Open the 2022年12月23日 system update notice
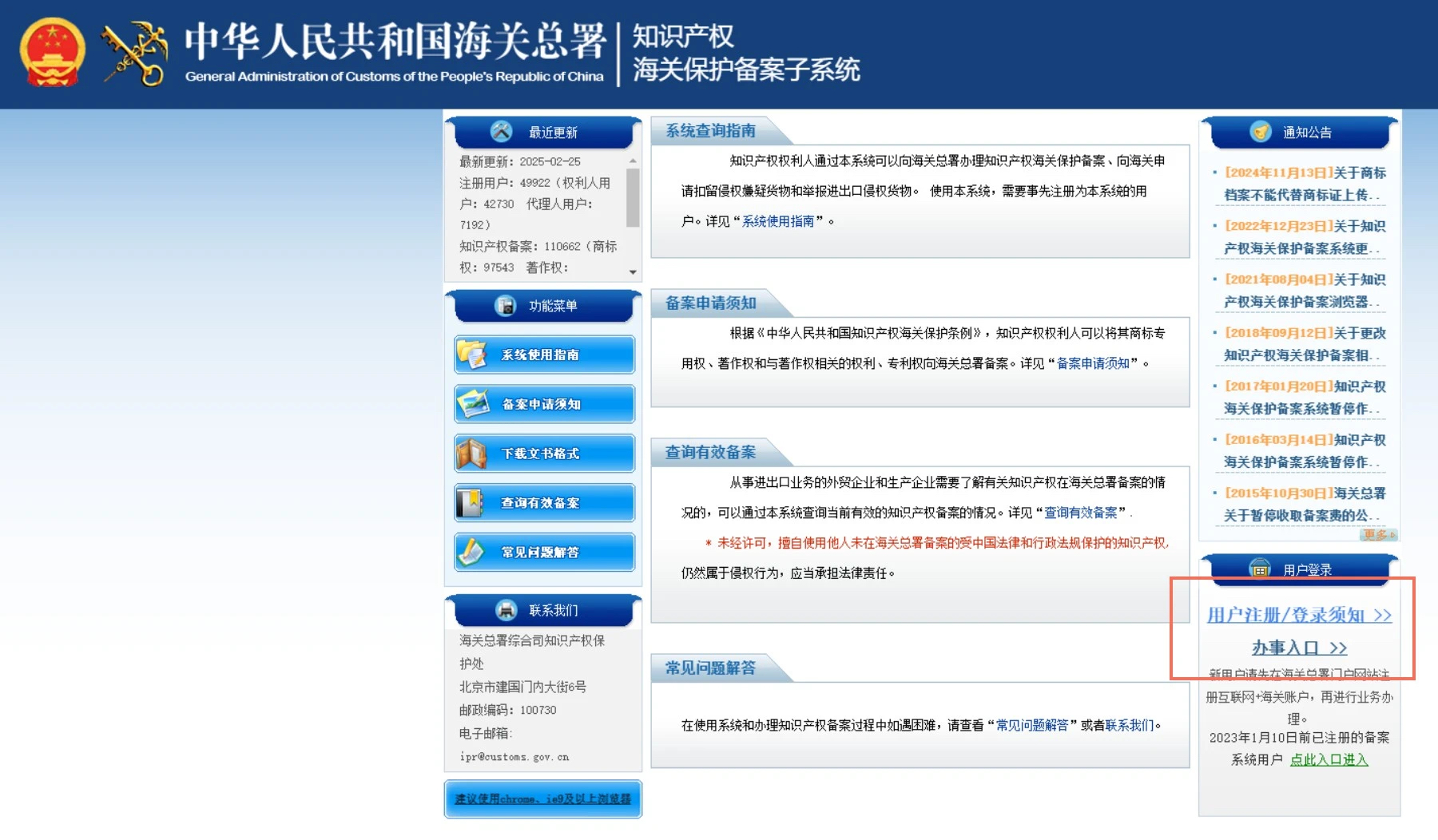1438x840 pixels. tap(1304, 237)
